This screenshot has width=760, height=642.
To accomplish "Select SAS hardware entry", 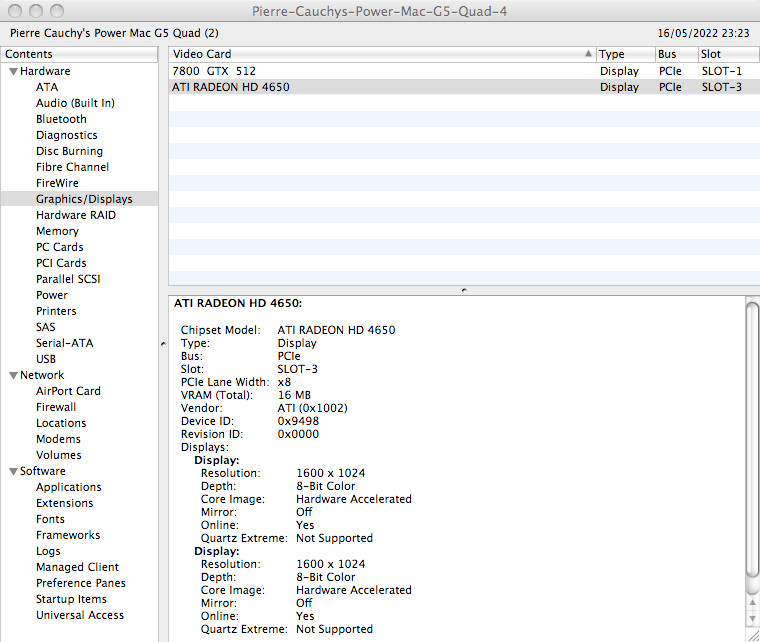I will 46,327.
